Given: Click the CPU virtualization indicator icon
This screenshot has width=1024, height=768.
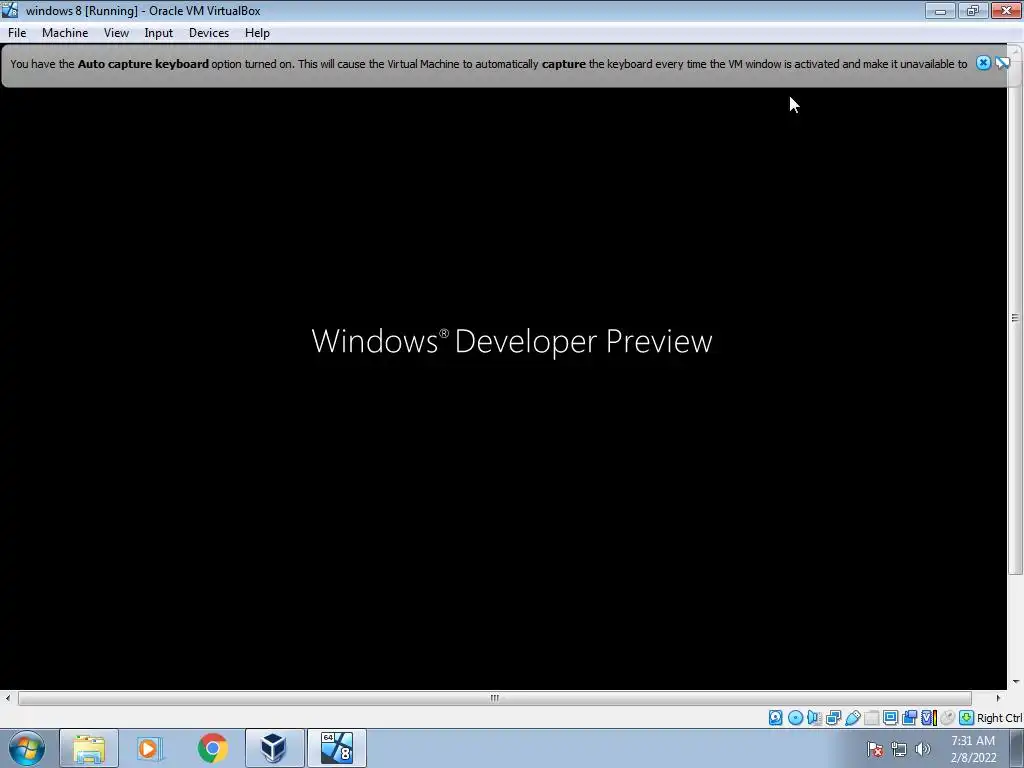Looking at the screenshot, I should point(929,718).
